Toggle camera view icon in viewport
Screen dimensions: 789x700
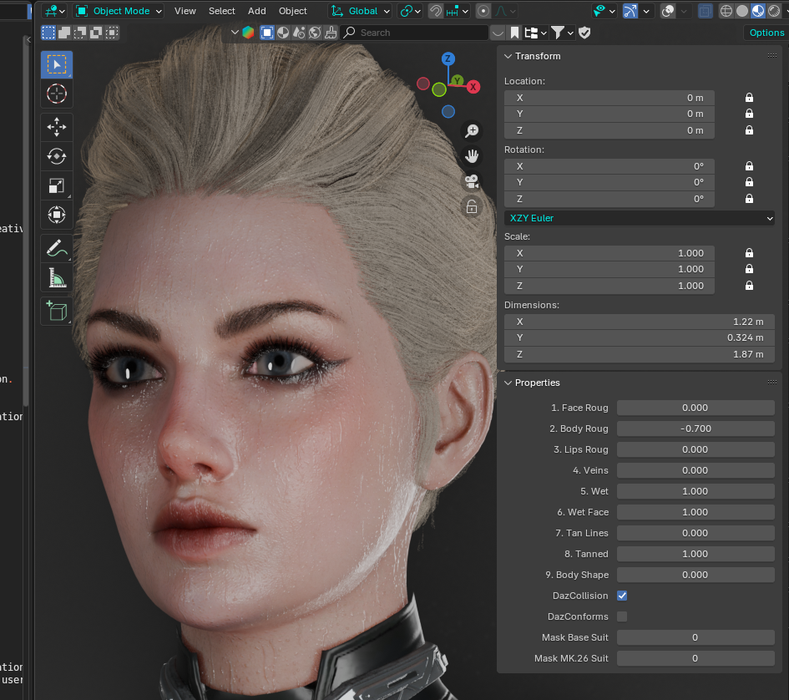click(x=471, y=181)
